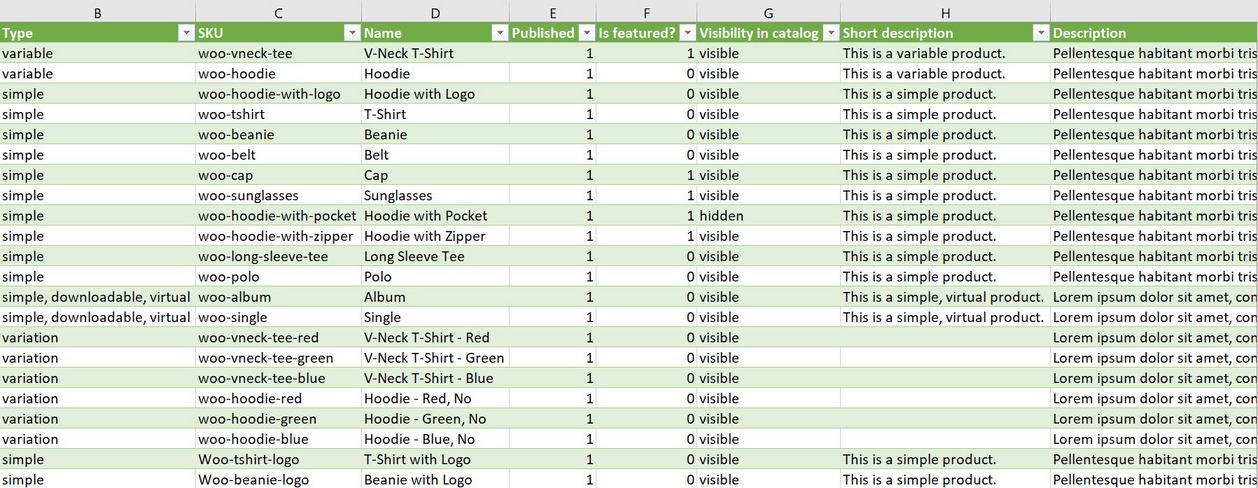Select column E header
This screenshot has width=1258, height=488.
pyautogui.click(x=552, y=12)
